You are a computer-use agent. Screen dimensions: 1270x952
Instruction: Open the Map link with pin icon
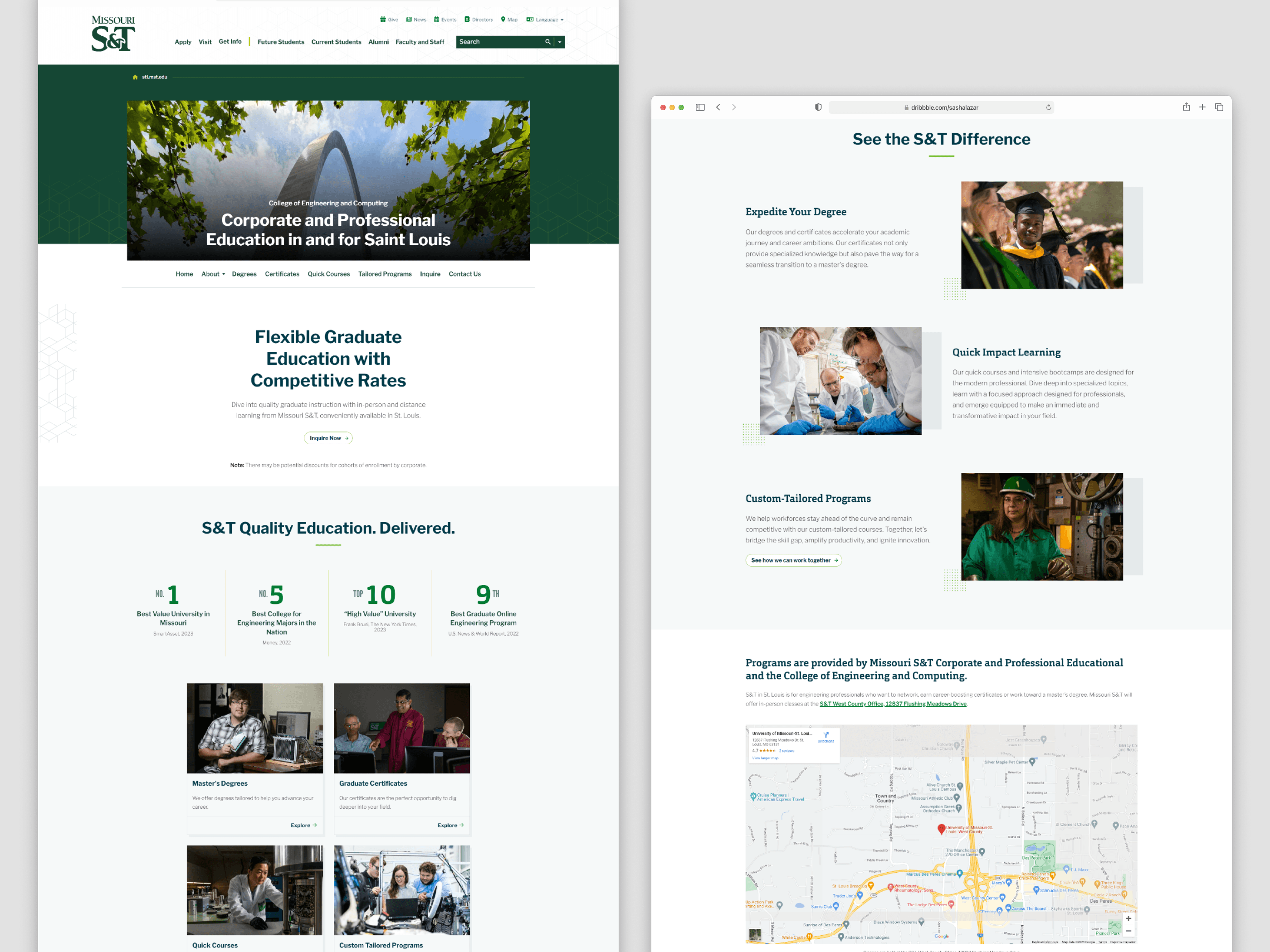click(509, 19)
